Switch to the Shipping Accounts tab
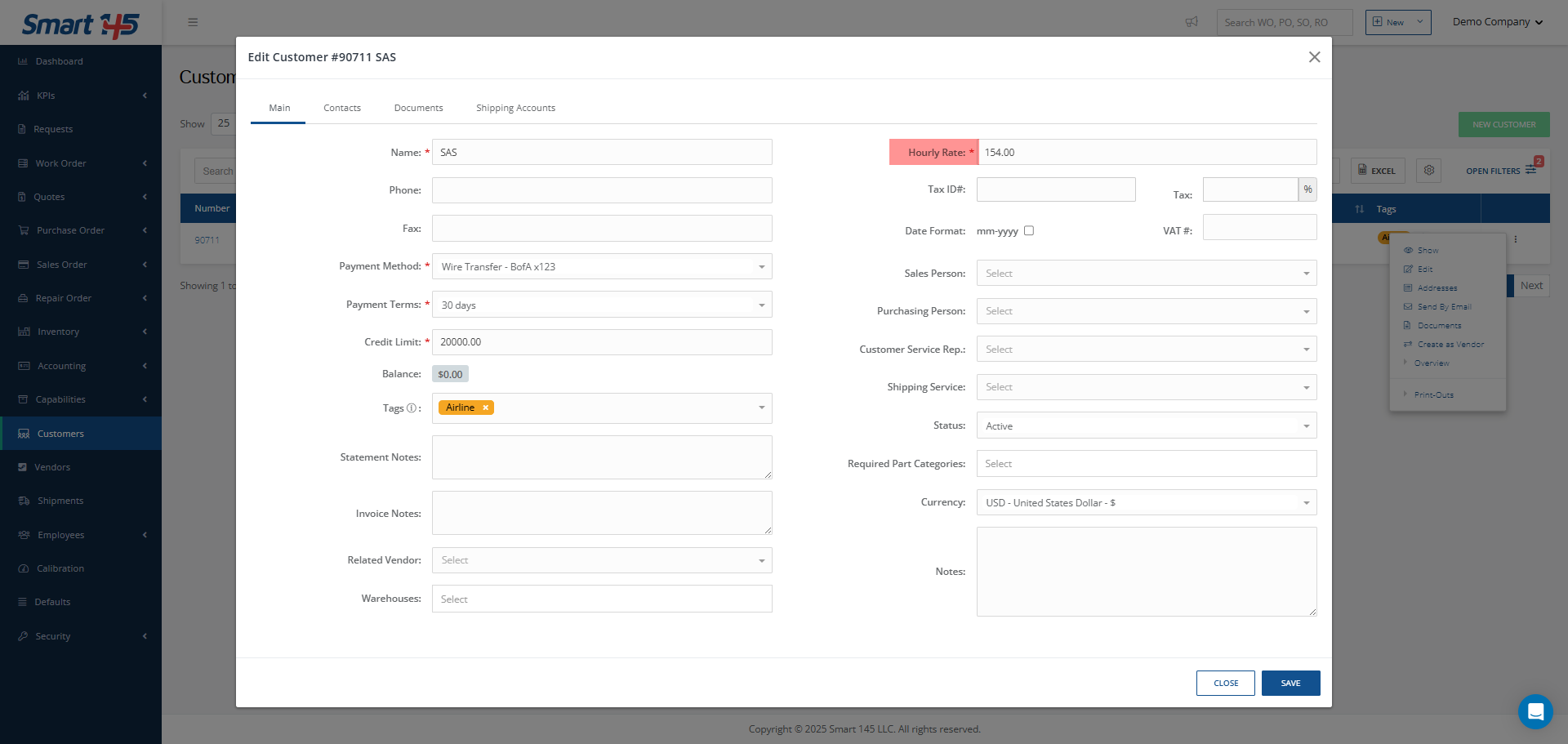This screenshot has width=1568, height=744. pyautogui.click(x=515, y=108)
